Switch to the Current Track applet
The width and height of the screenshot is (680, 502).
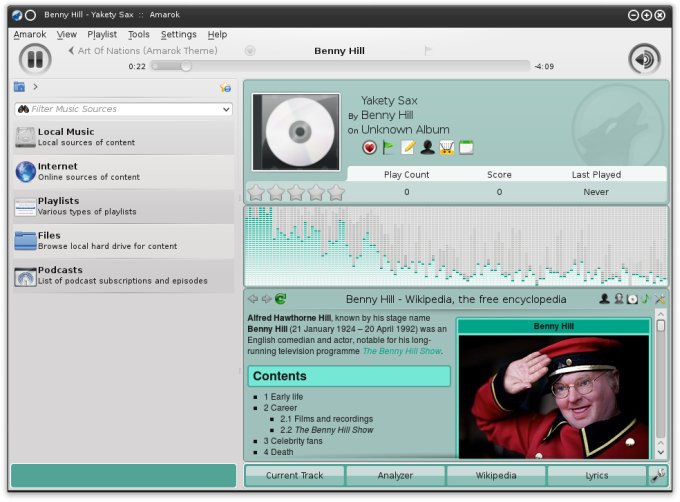pyautogui.click(x=294, y=476)
